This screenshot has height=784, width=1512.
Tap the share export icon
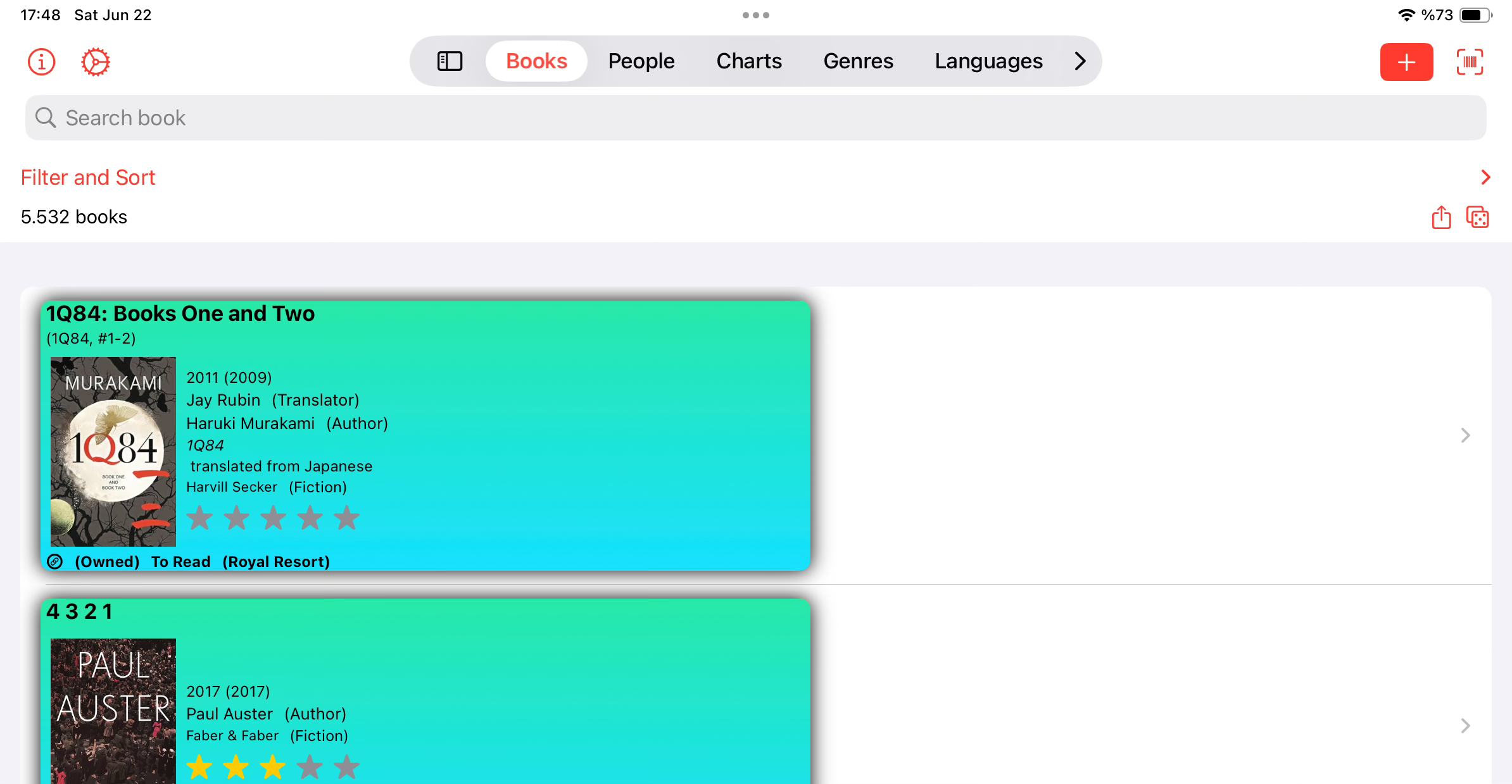point(1441,217)
